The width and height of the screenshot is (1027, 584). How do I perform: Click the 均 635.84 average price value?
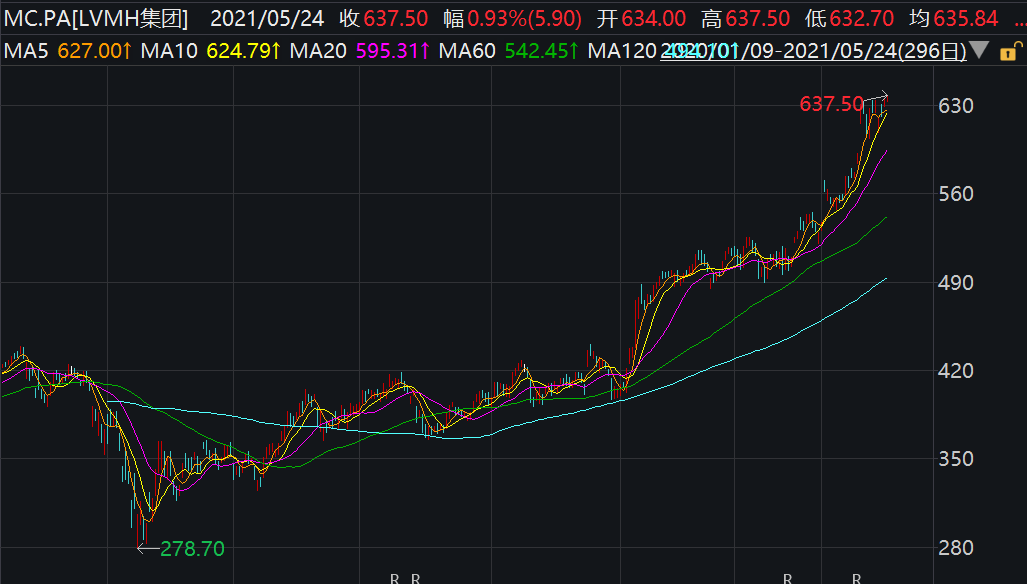click(x=965, y=18)
